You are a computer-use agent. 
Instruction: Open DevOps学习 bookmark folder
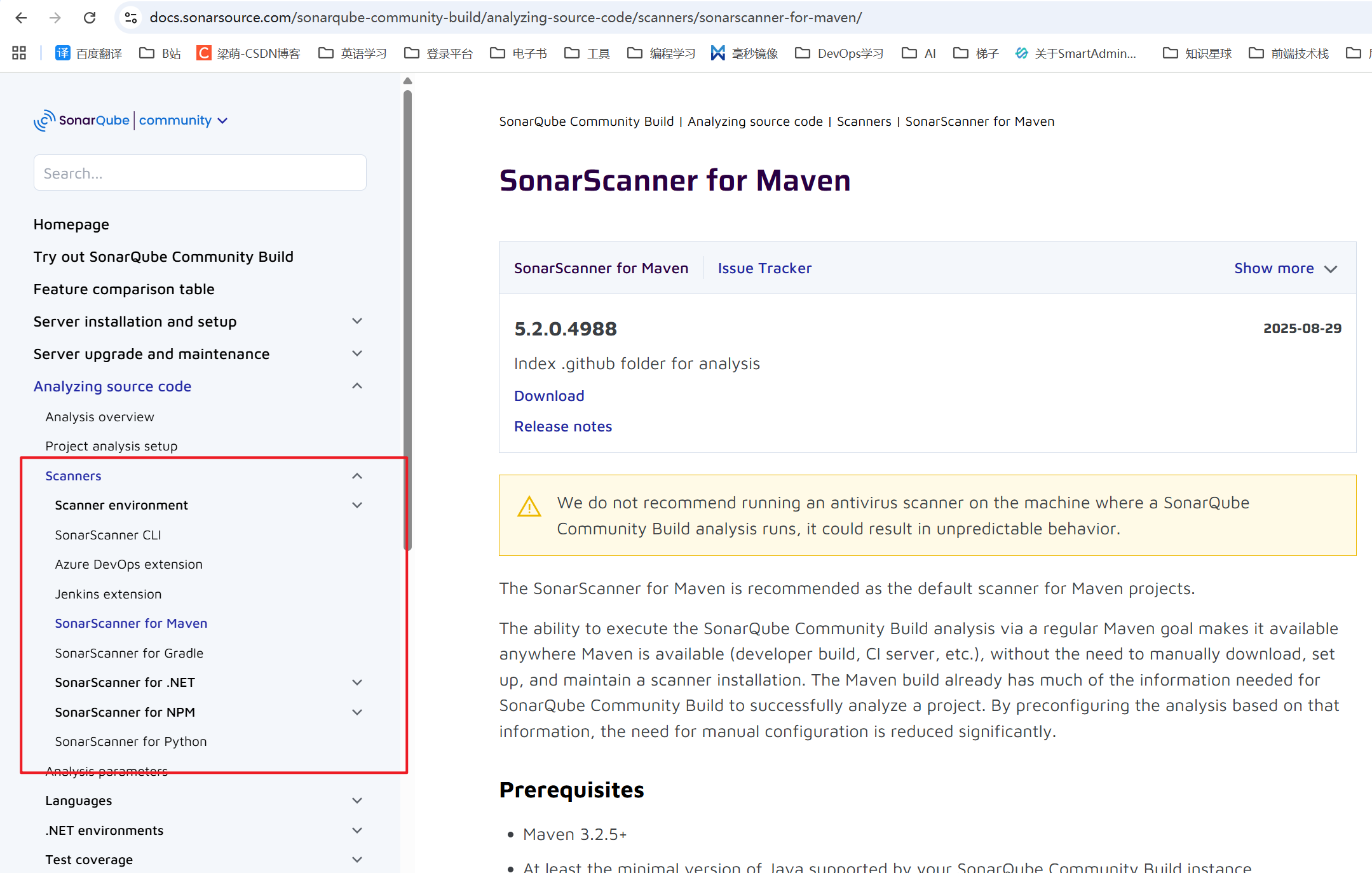[839, 53]
